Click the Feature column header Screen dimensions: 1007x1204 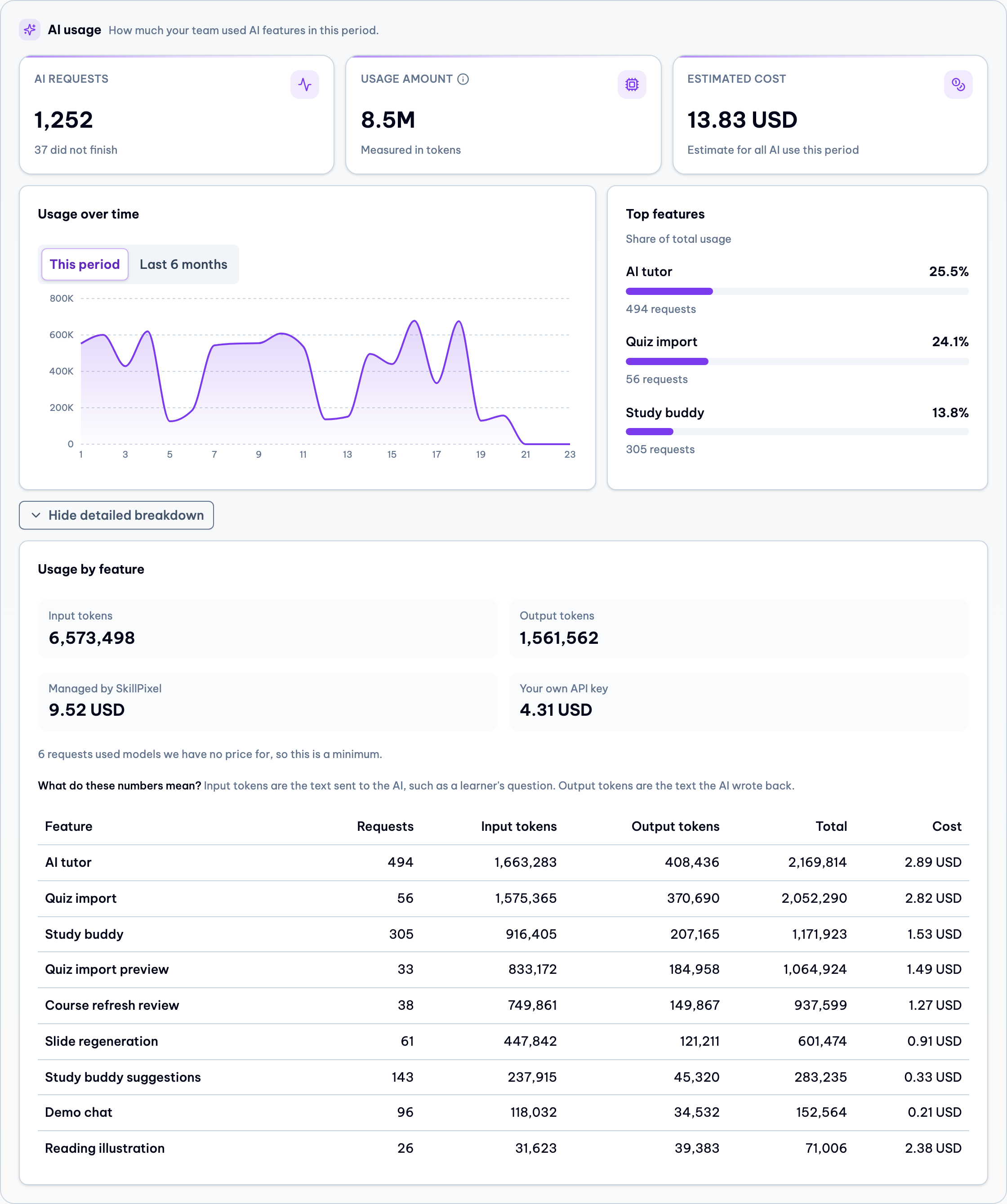(x=69, y=826)
